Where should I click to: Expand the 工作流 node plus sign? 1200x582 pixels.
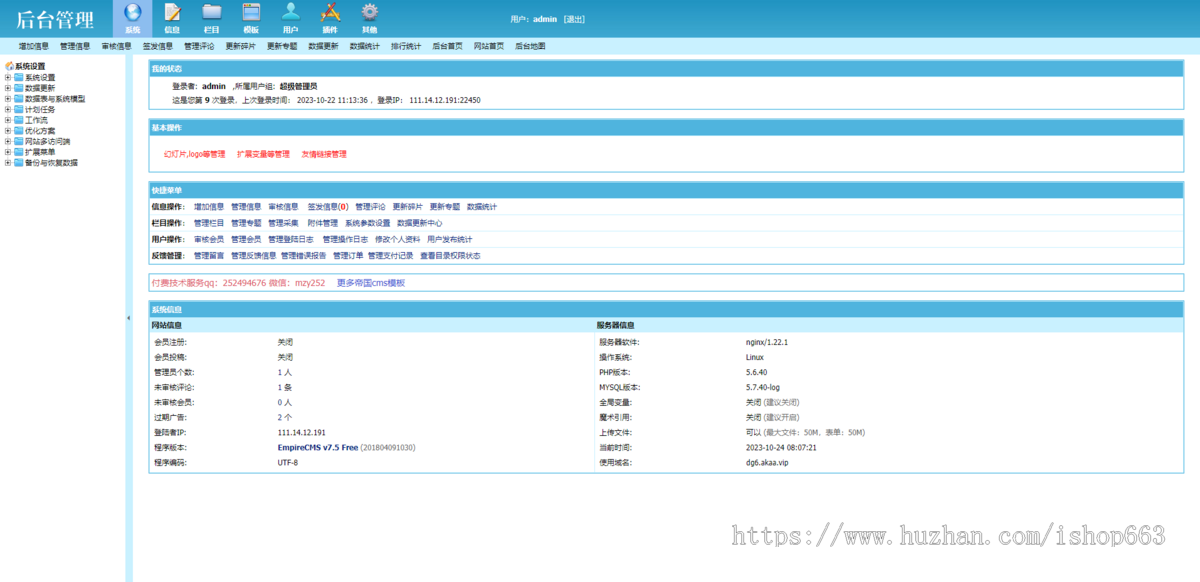[8, 120]
